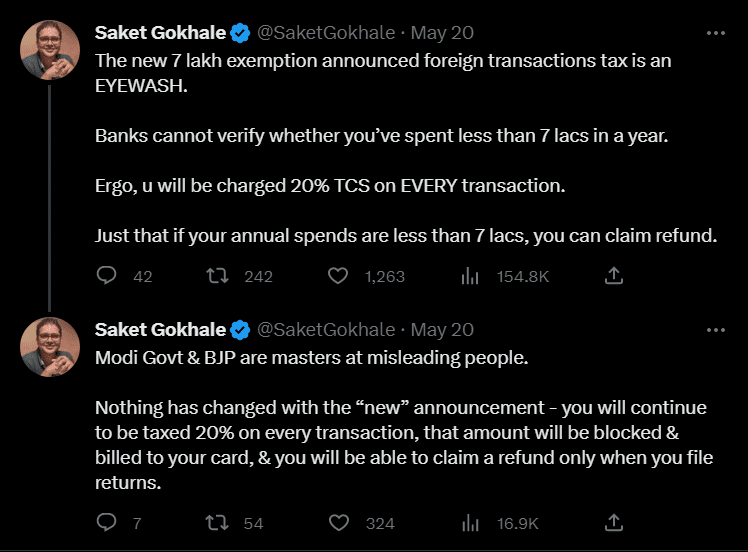The image size is (748, 552).
Task: View analytics showing 16.9K views
Action: pos(470,522)
